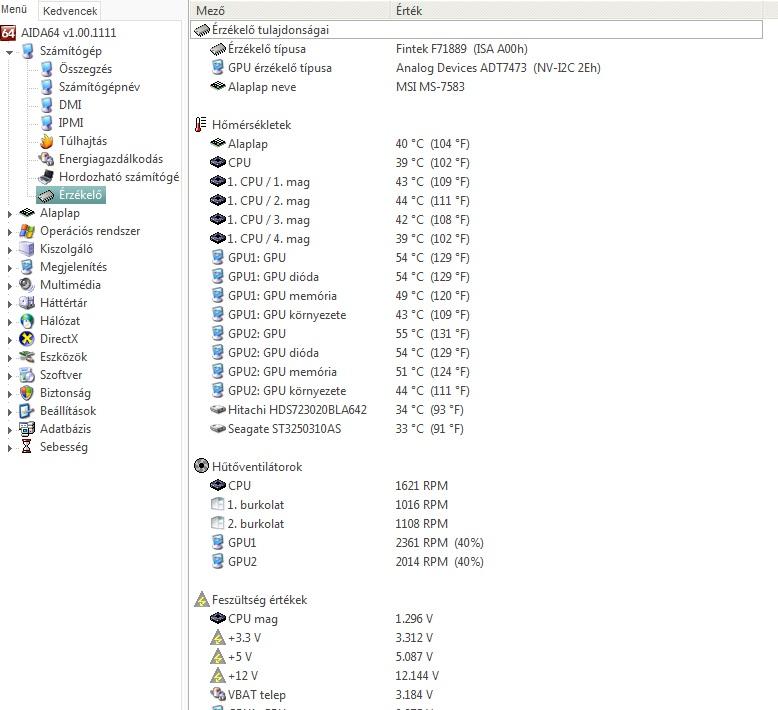Image resolution: width=778 pixels, height=710 pixels.
Task: Expand the Alaplap tree node
Action: (x=9, y=214)
